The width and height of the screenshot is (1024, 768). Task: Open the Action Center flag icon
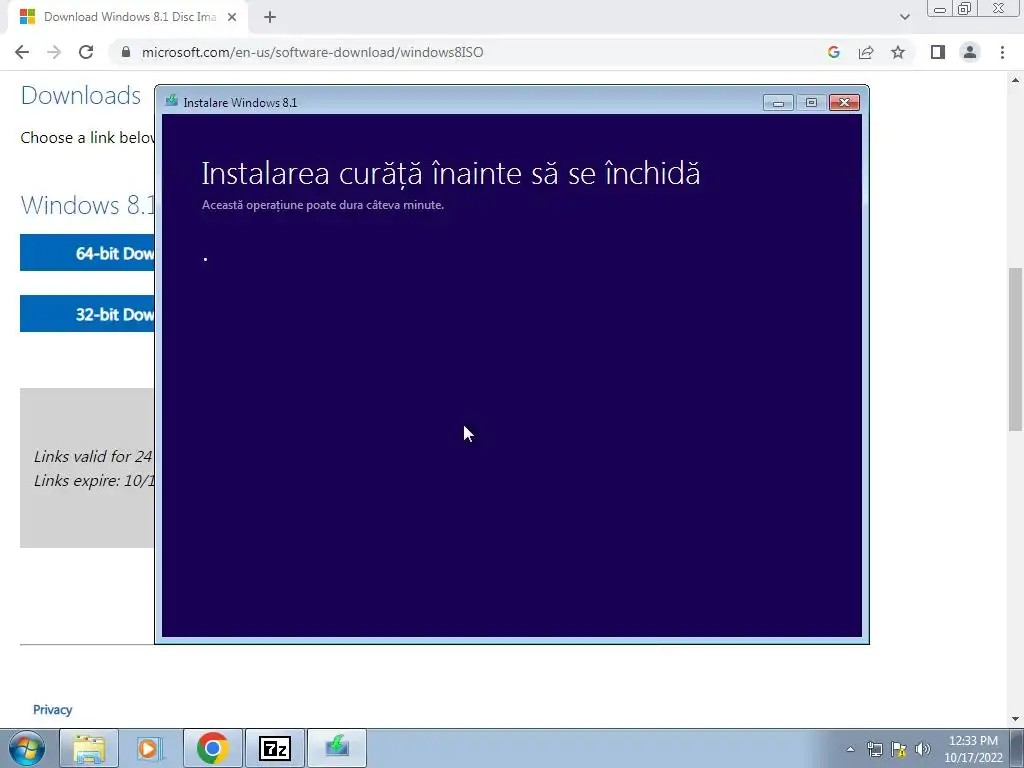coord(899,749)
